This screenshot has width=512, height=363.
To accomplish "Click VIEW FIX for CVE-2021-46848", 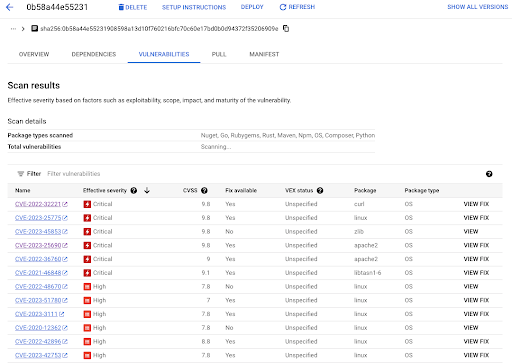I will tap(476, 273).
